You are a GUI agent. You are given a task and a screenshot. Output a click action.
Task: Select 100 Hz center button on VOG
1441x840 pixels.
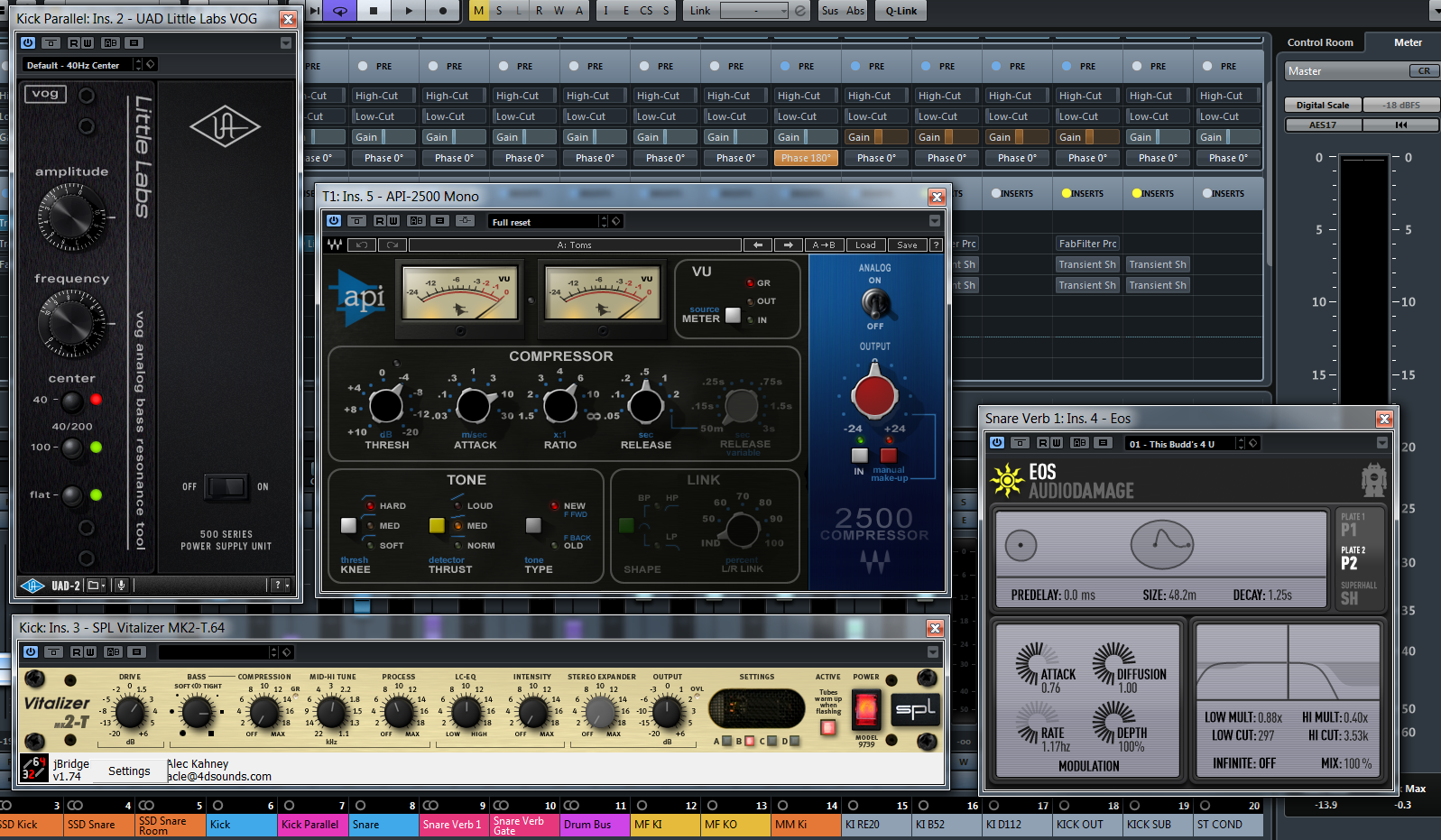pos(71,447)
